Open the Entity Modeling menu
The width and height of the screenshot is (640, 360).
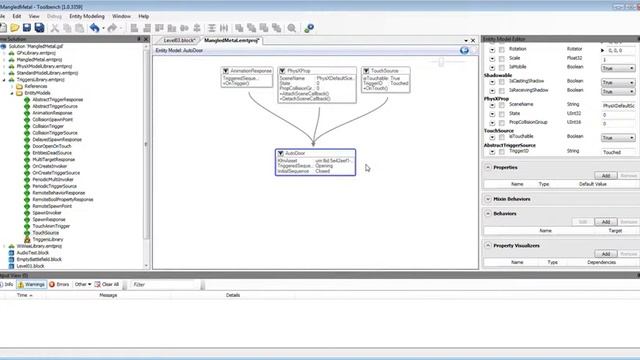click(x=87, y=16)
